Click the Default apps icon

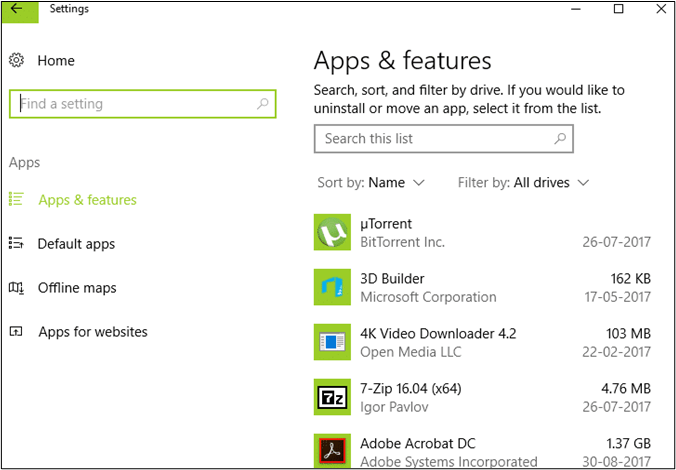(16, 243)
